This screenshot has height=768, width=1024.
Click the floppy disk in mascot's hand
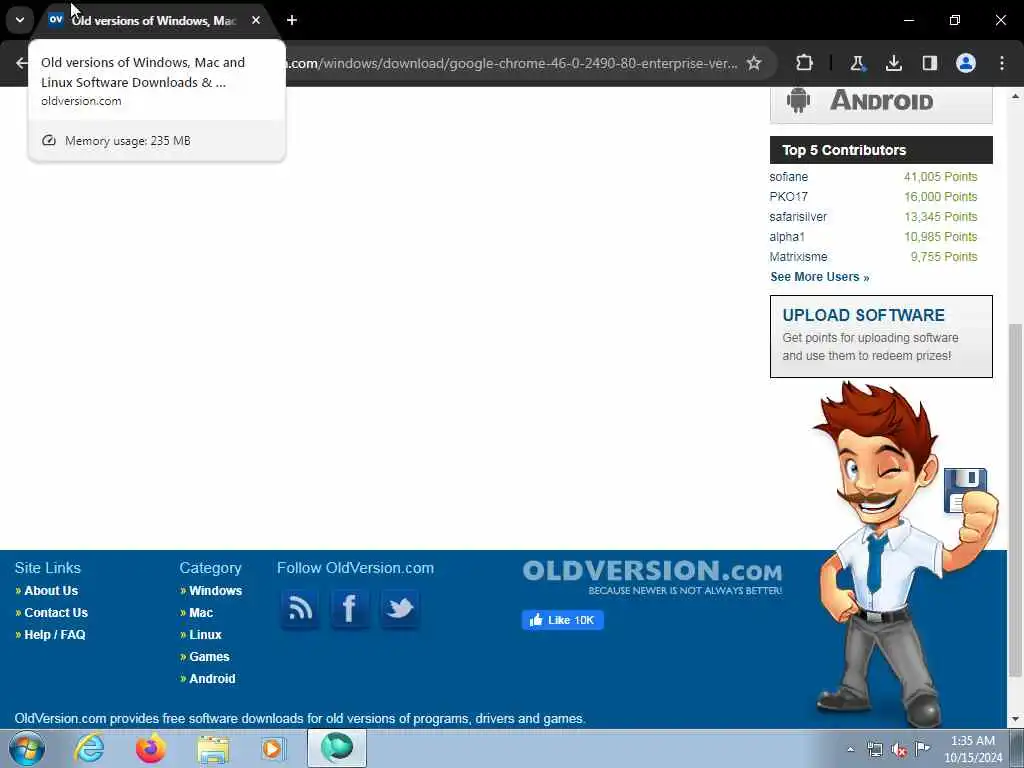click(x=965, y=490)
